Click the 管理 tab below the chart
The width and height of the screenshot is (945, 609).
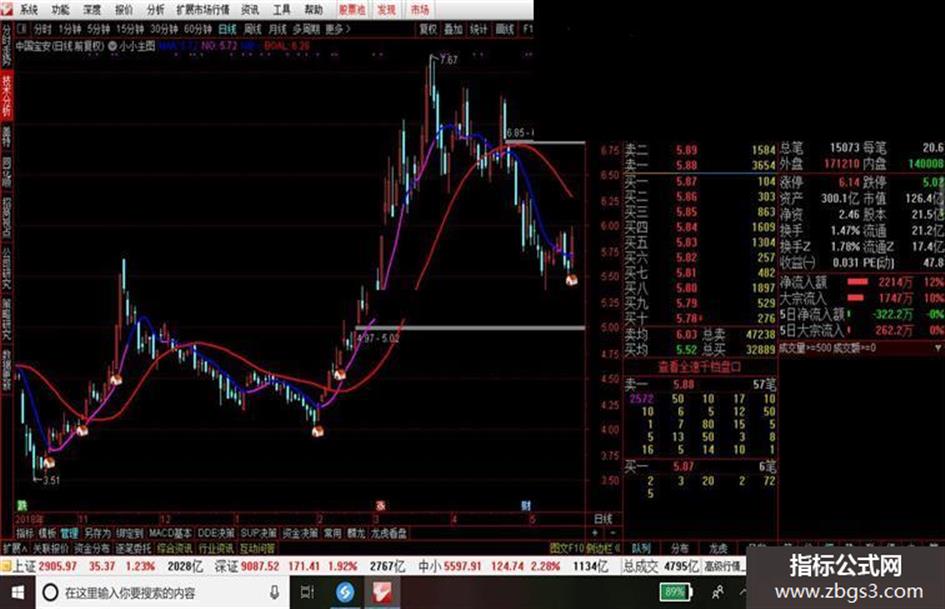pos(69,533)
